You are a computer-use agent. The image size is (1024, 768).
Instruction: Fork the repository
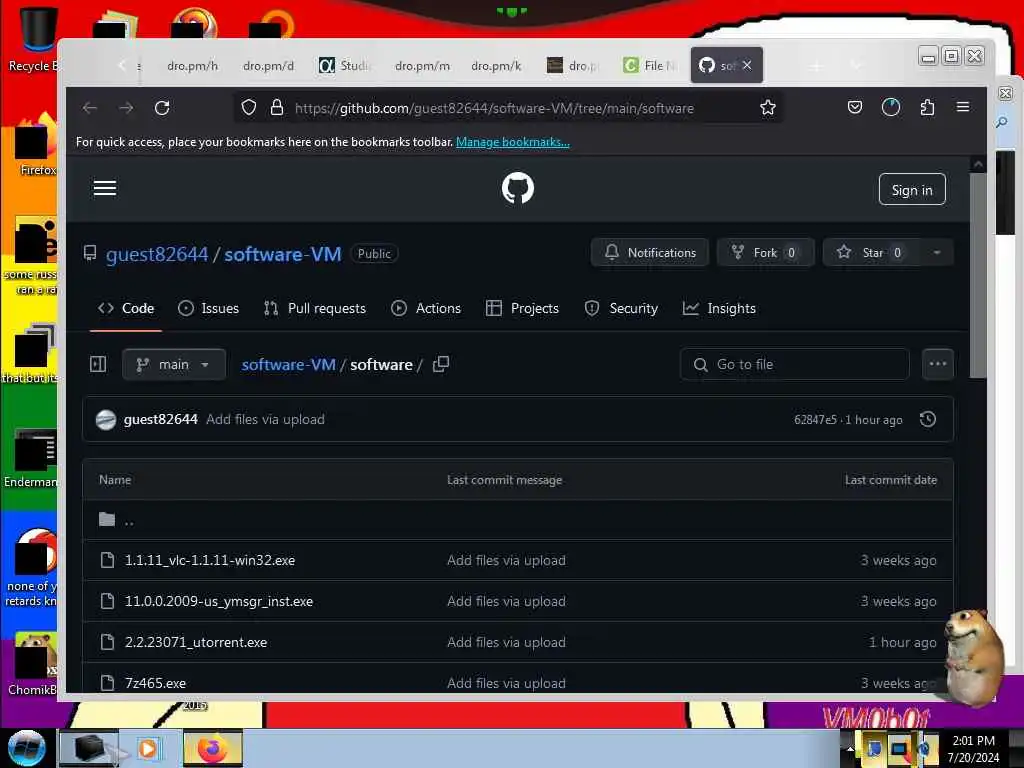[765, 253]
